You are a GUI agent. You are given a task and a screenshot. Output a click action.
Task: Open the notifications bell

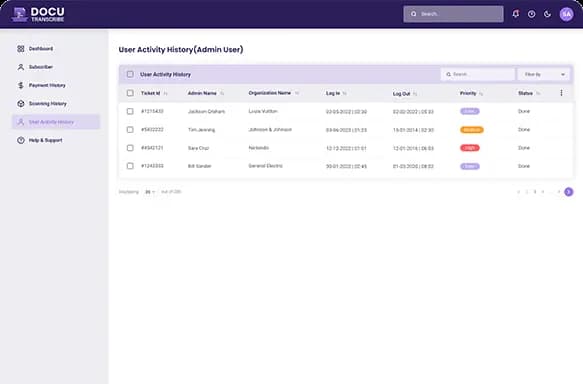point(515,14)
